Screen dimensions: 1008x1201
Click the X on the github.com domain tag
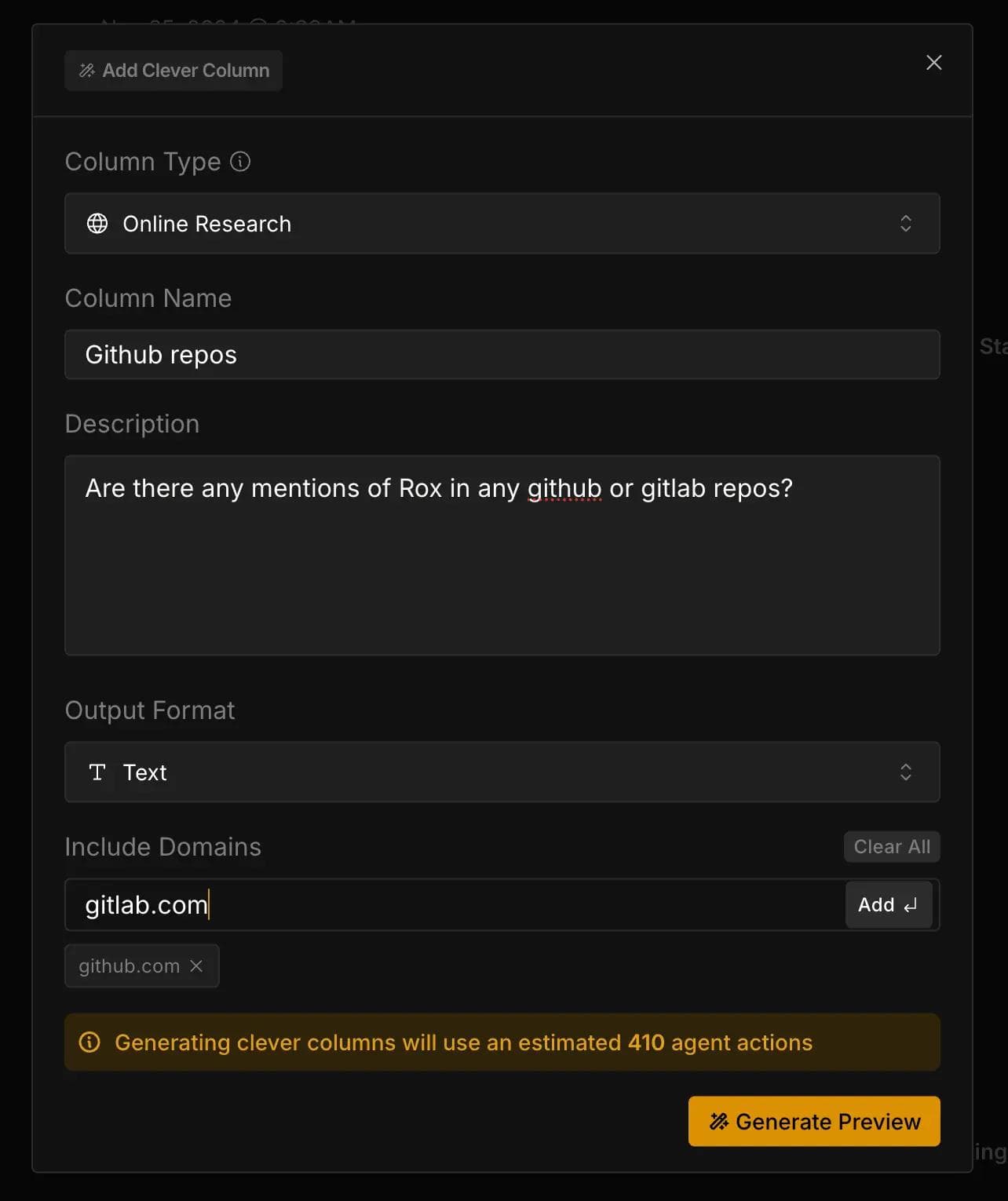[196, 966]
